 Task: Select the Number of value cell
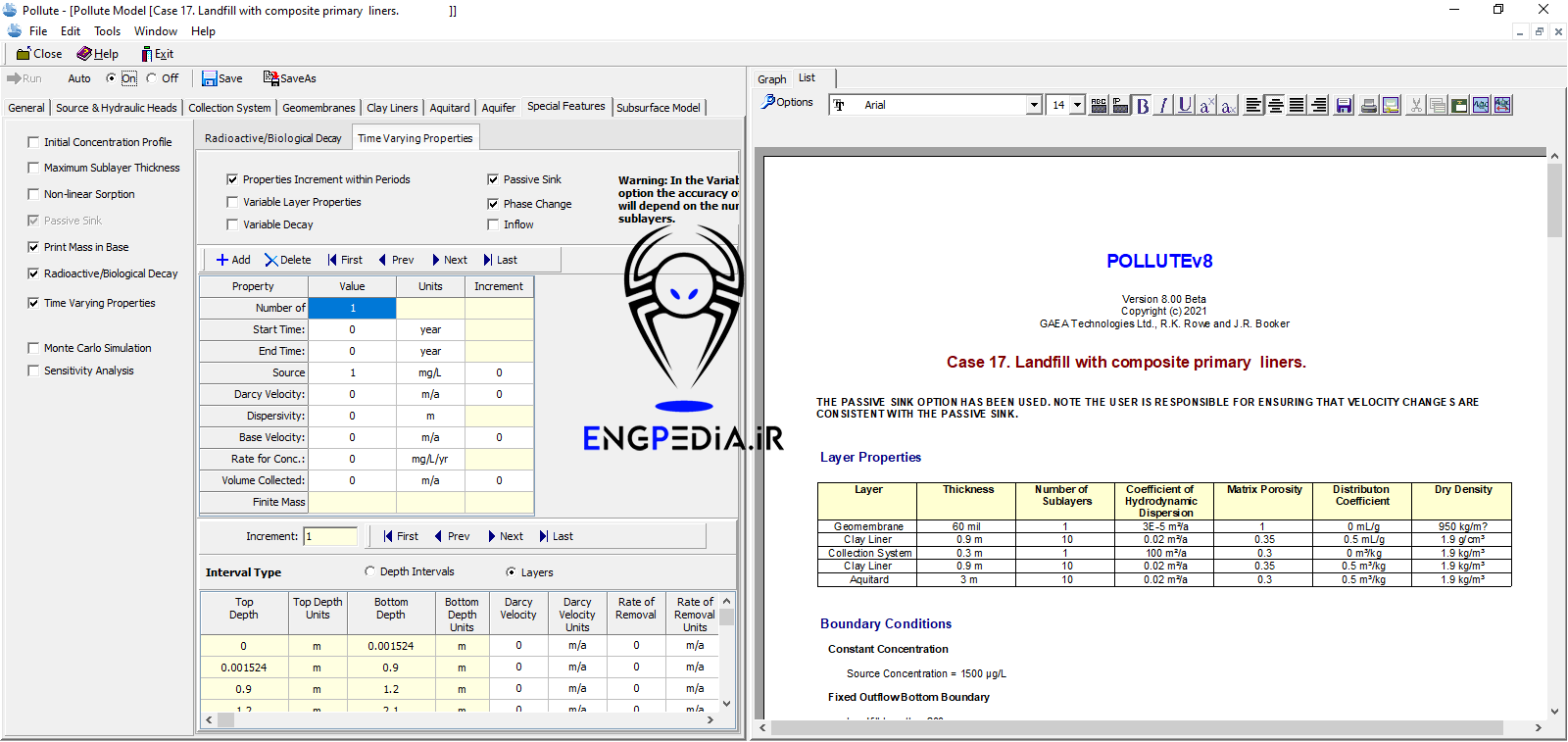point(352,308)
